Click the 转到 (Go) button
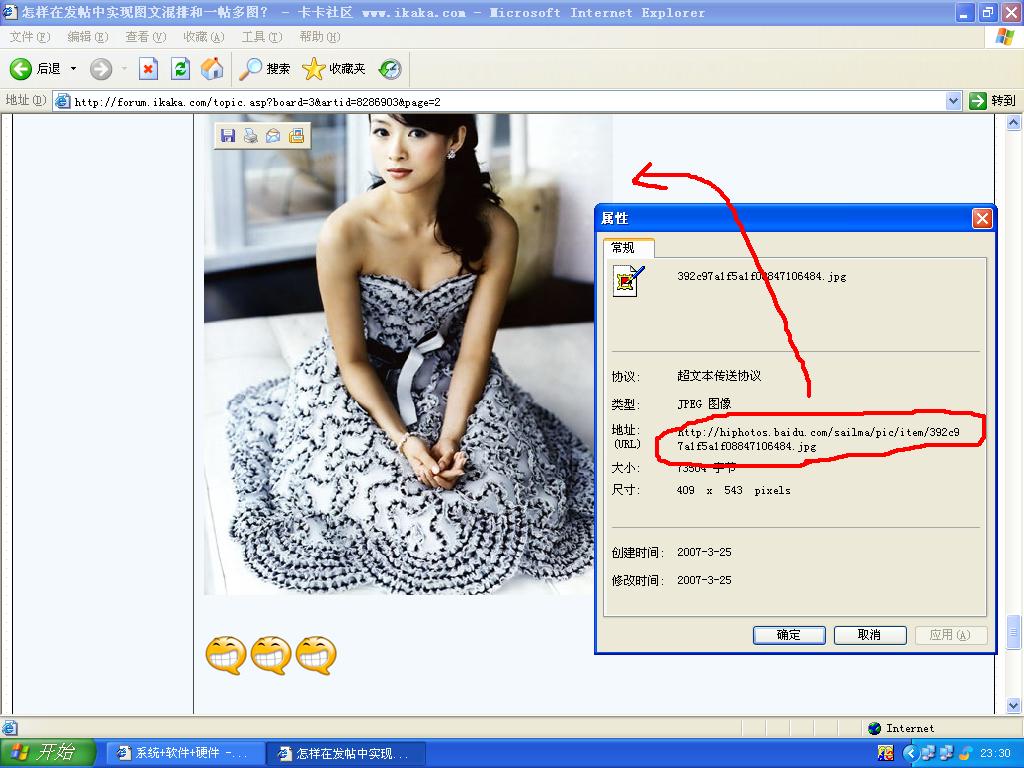The image size is (1024, 768). (993, 101)
